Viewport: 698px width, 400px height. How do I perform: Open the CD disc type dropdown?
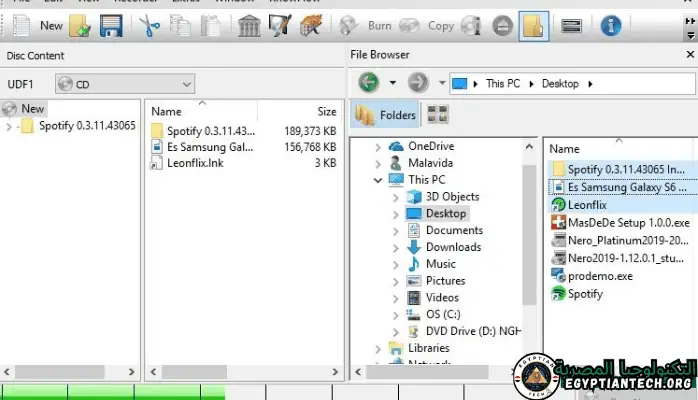[125, 84]
